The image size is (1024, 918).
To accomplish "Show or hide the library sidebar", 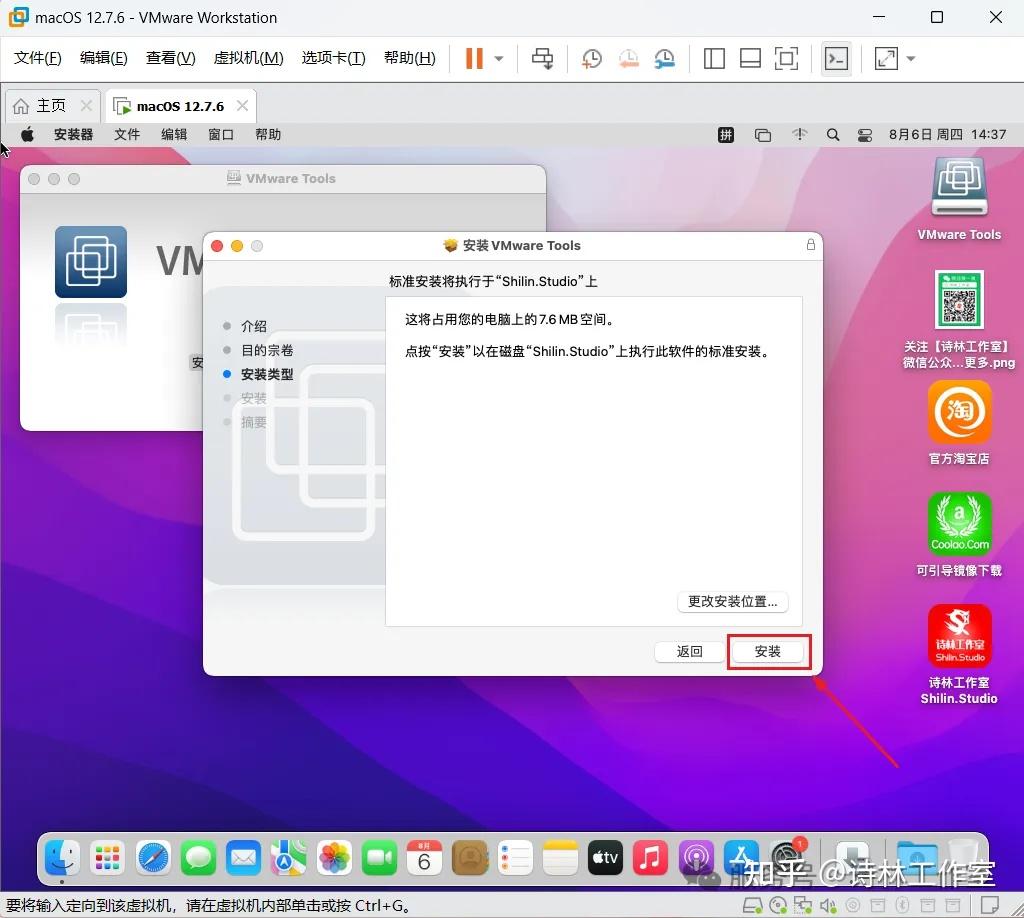I will (714, 58).
